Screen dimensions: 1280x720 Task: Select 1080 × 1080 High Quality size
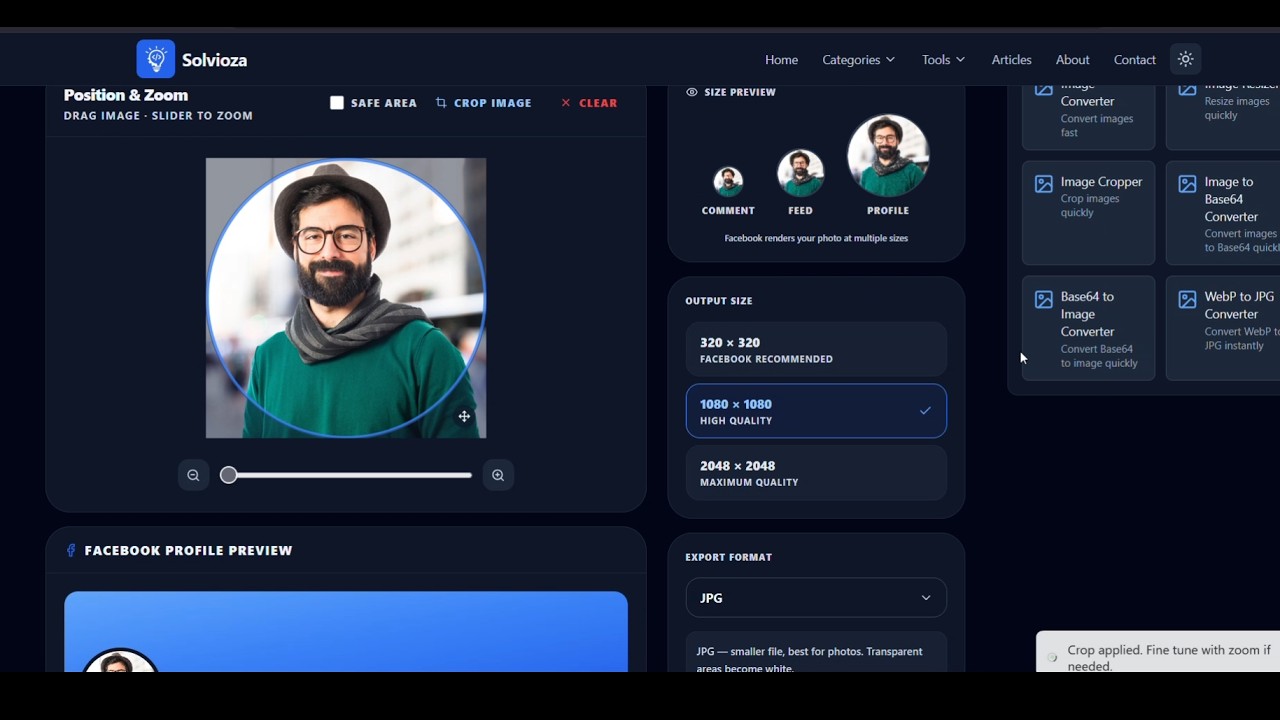click(816, 411)
